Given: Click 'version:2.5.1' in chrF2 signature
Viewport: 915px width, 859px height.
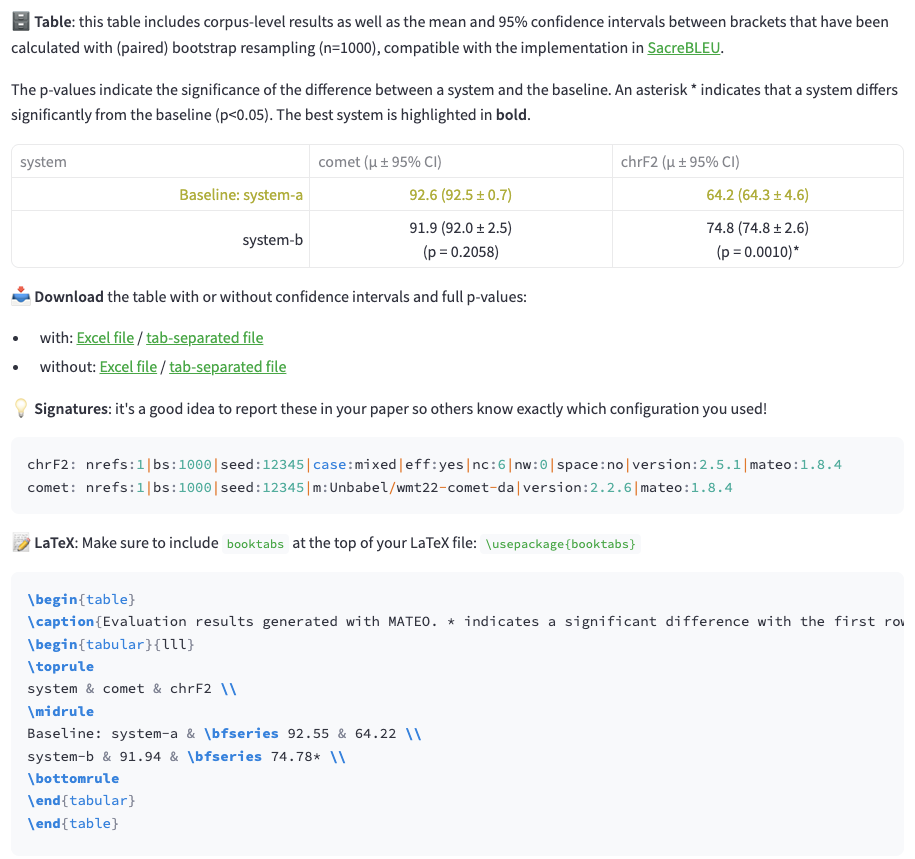Looking at the screenshot, I should [686, 465].
